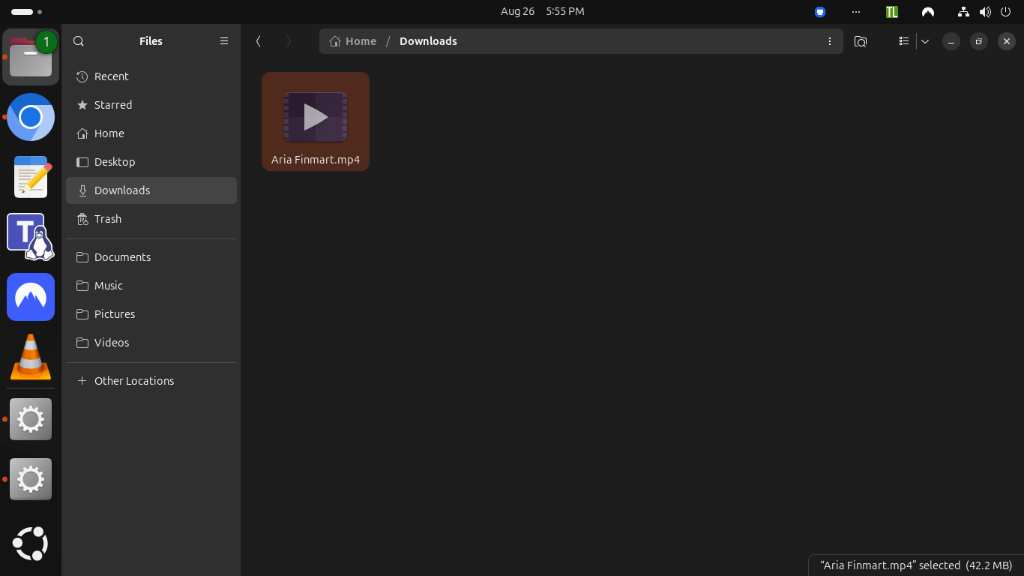Expand the view options dropdown arrow
Image resolution: width=1024 pixels, height=576 pixels.
point(925,41)
